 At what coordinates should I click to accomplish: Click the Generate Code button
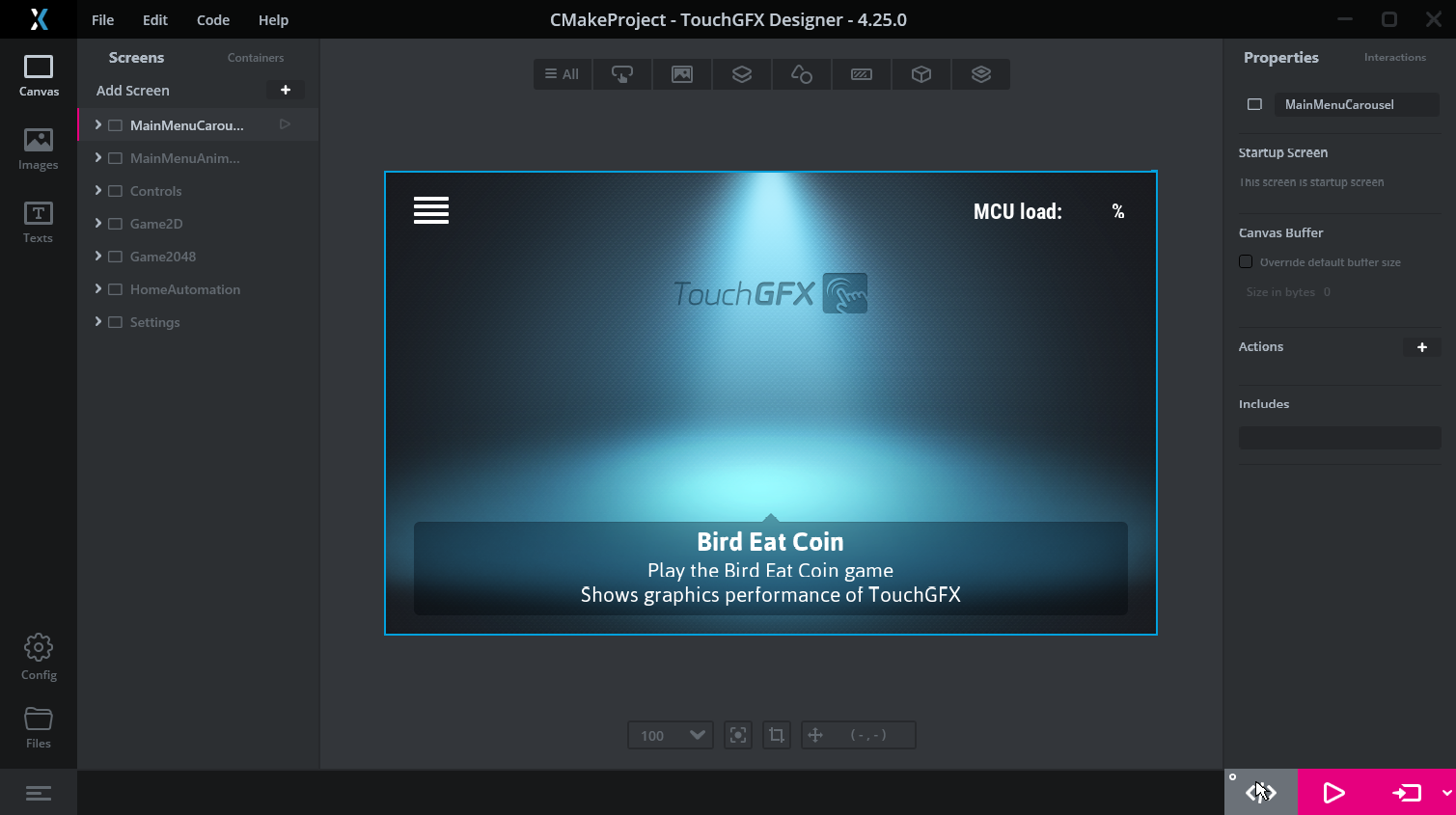[x=1261, y=792]
